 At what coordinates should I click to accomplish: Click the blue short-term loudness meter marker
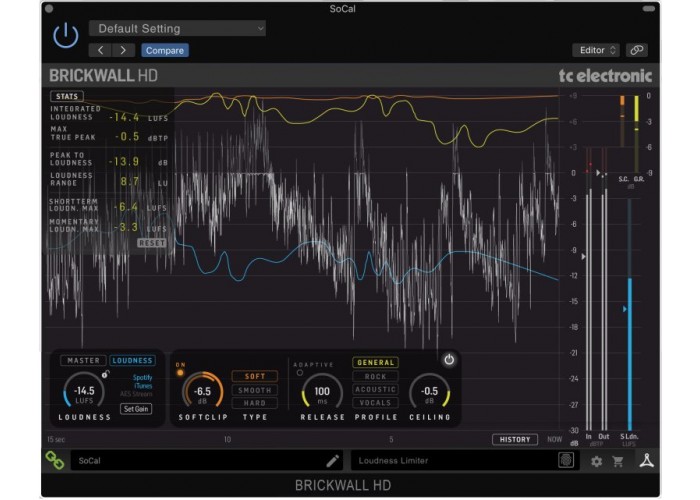[x=625, y=309]
